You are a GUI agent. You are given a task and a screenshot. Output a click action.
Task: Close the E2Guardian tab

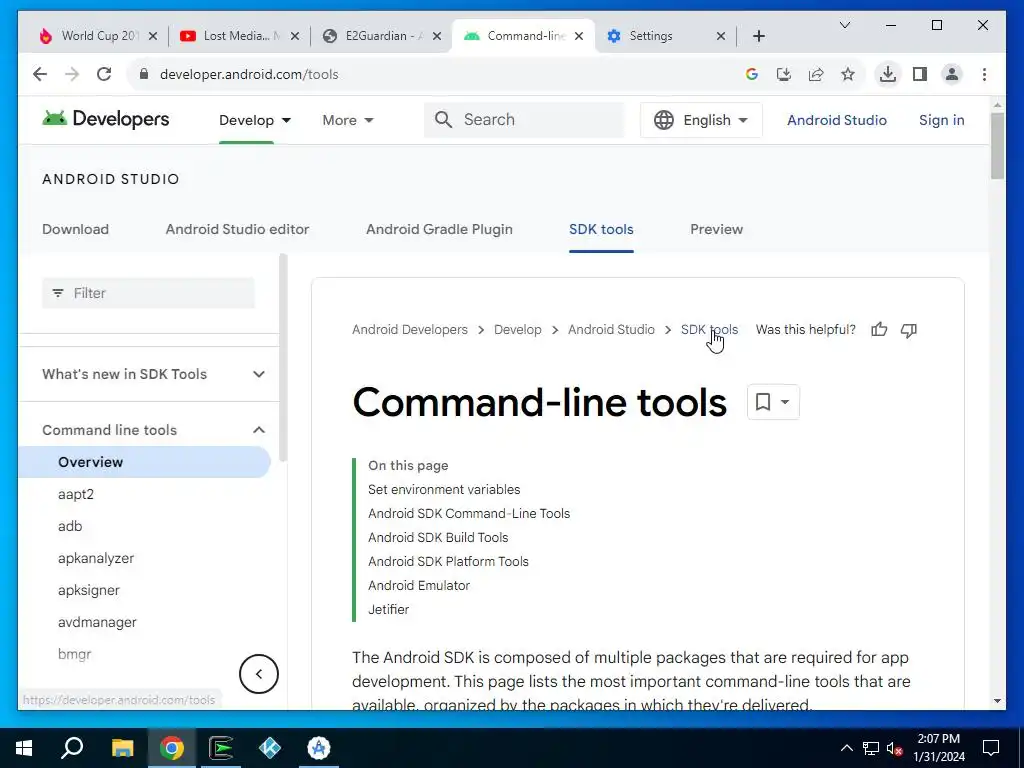coord(437,36)
